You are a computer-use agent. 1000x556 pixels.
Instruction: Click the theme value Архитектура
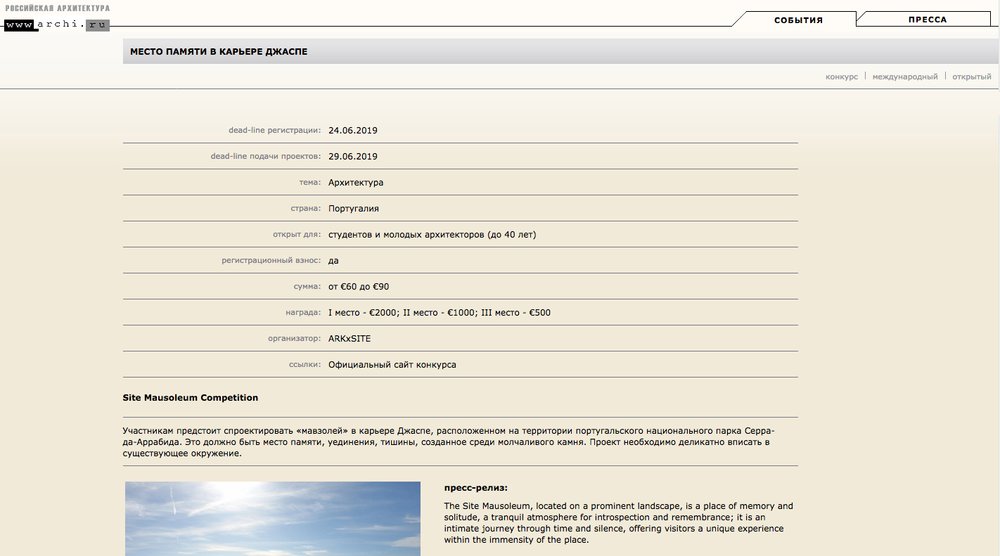click(x=355, y=183)
